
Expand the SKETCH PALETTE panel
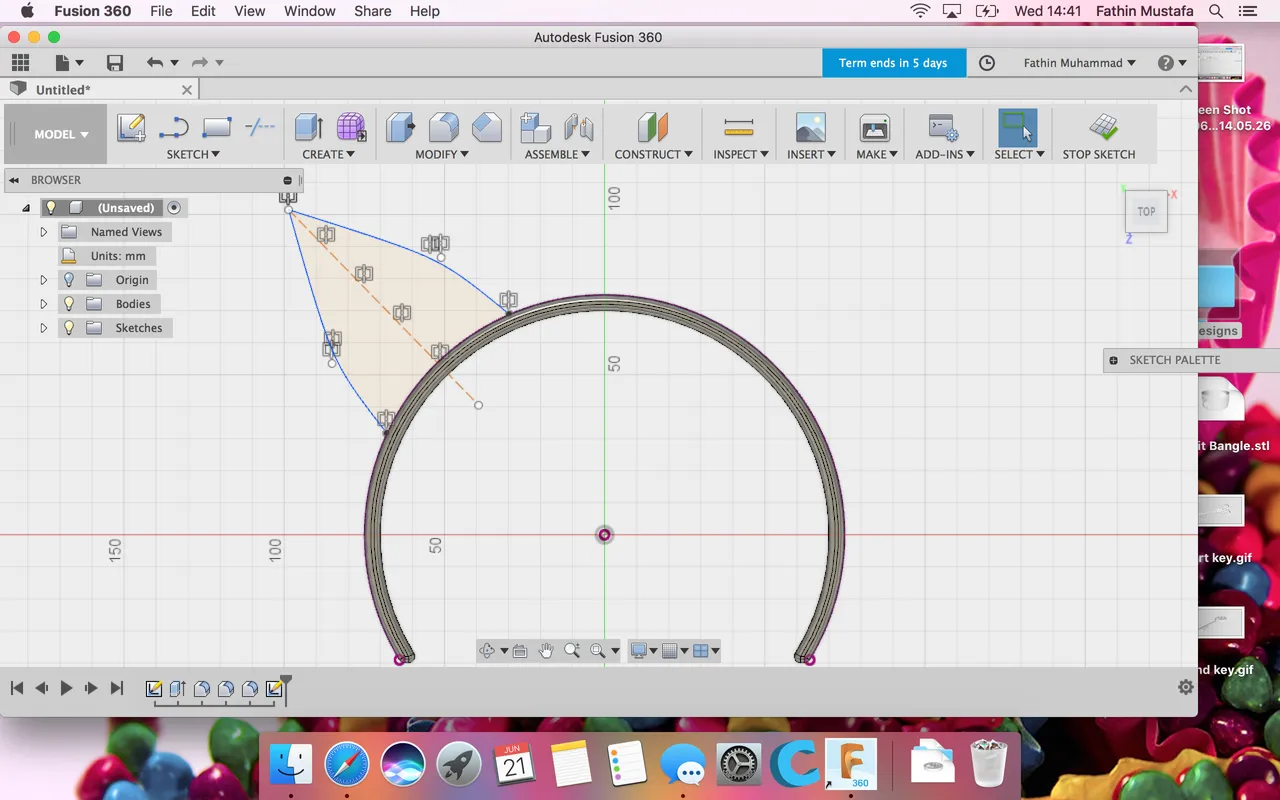click(1113, 360)
